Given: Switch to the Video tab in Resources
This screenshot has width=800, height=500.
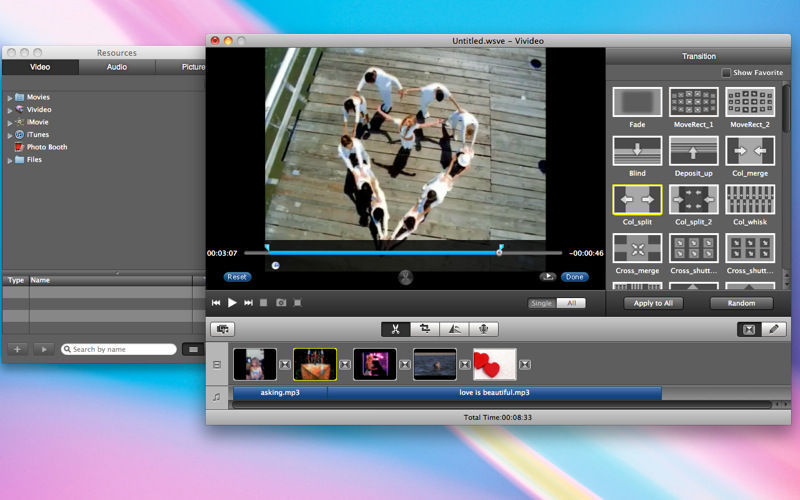Looking at the screenshot, I should (40, 67).
